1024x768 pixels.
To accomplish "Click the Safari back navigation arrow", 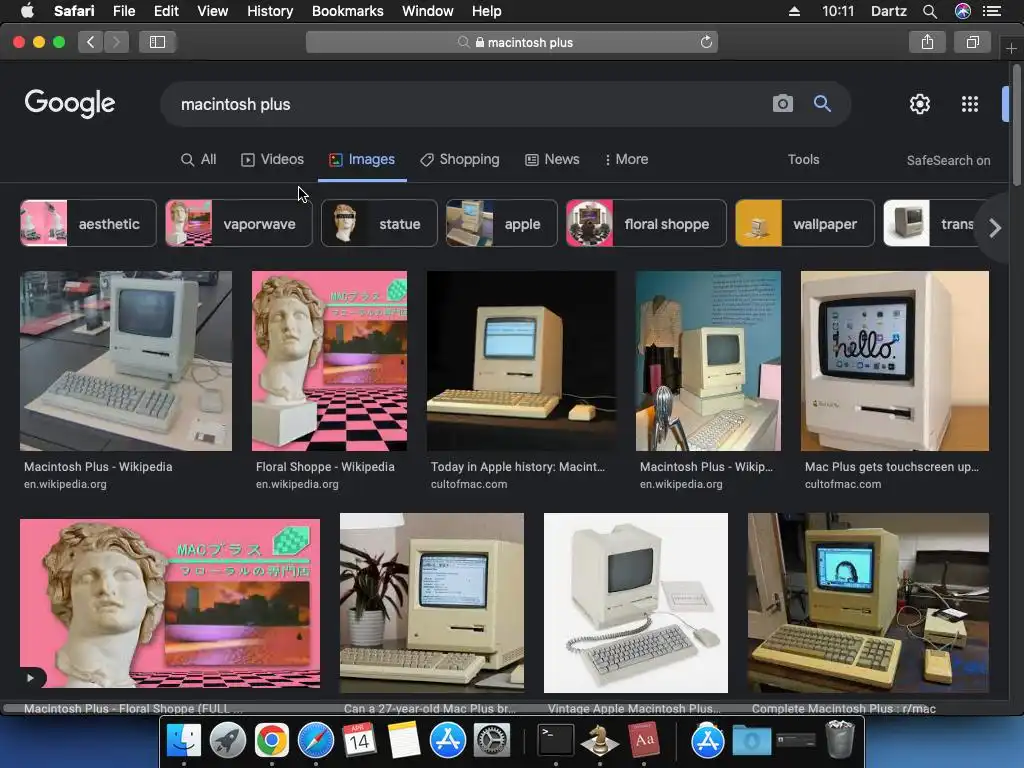I will tap(90, 42).
